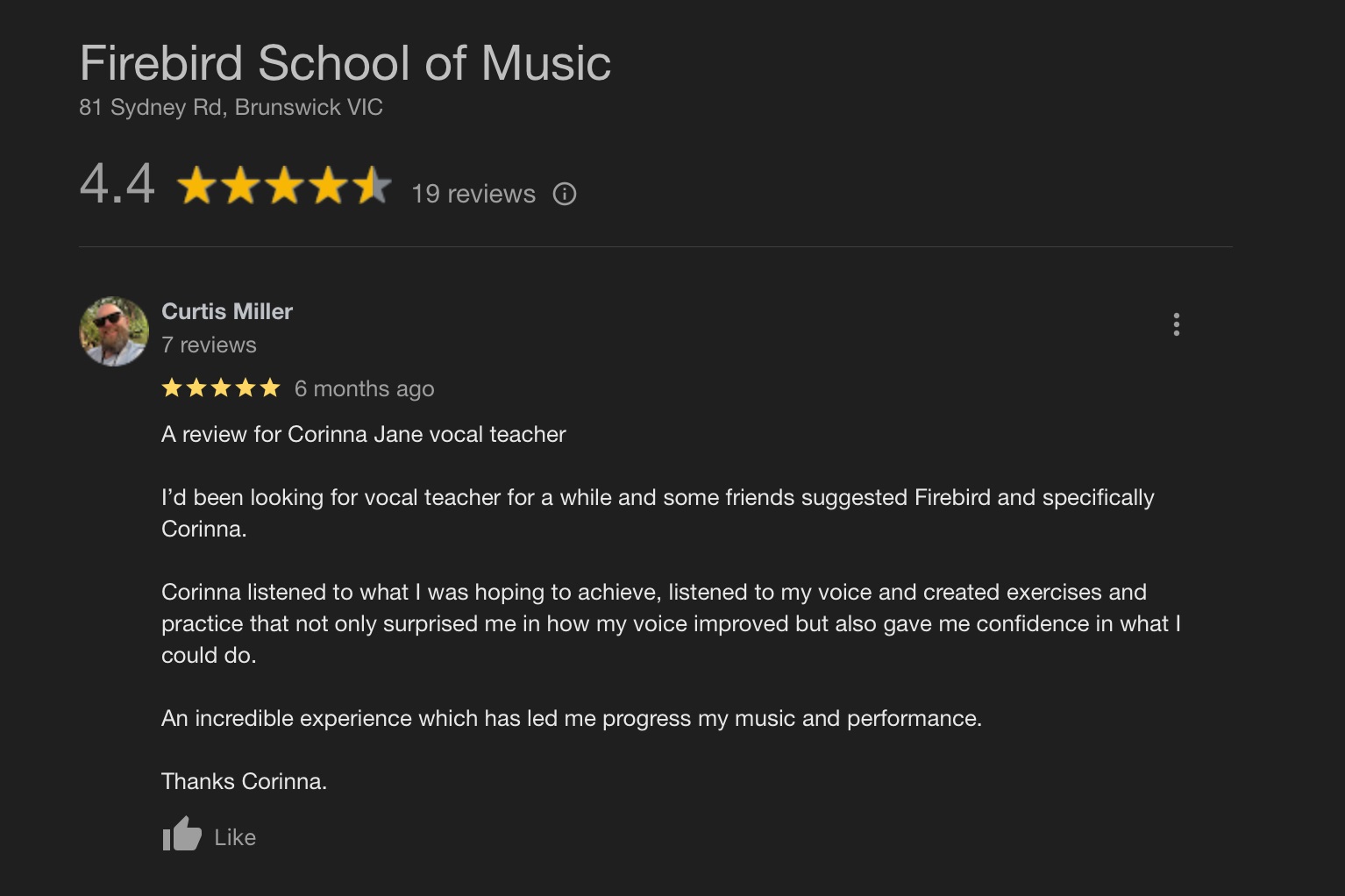
Task: Click the review's five-star rating
Action: tap(221, 388)
